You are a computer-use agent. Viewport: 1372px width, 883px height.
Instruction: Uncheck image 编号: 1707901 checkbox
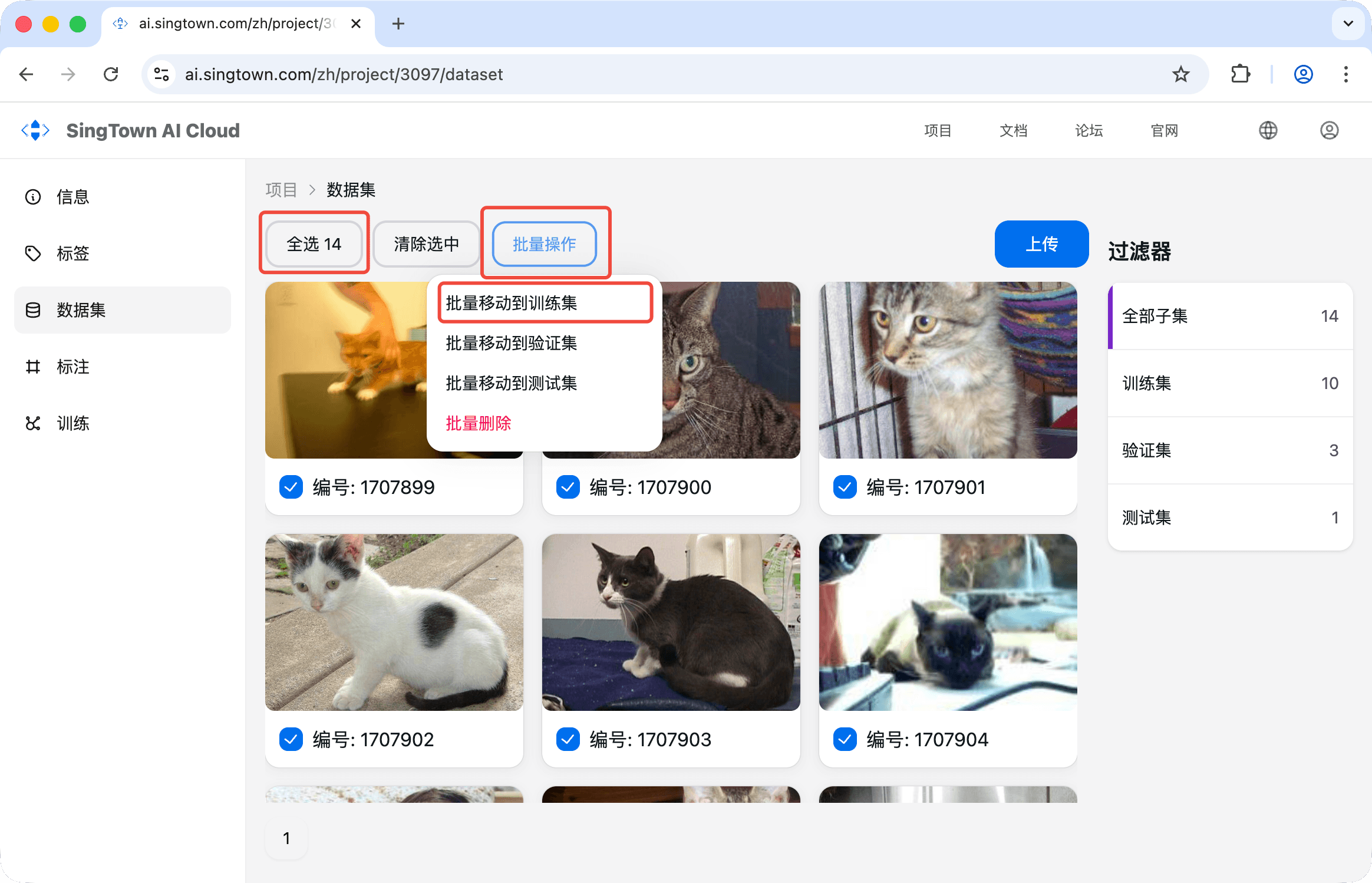click(845, 487)
